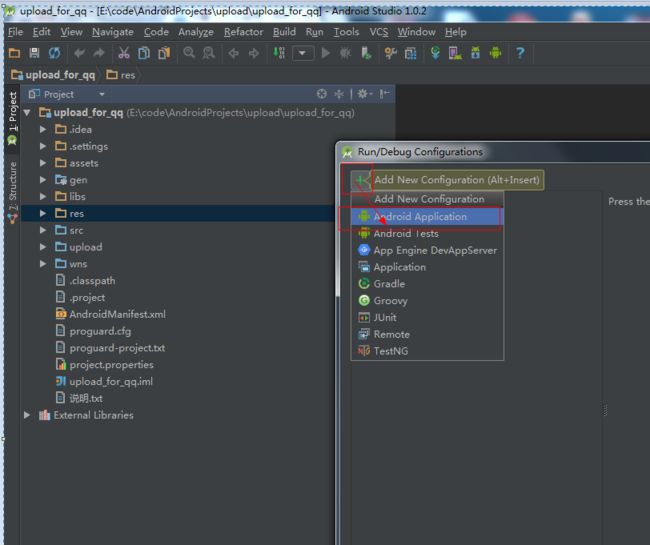Switch to the 1: Project side tab
The image size is (650, 545).
pyautogui.click(x=12, y=118)
